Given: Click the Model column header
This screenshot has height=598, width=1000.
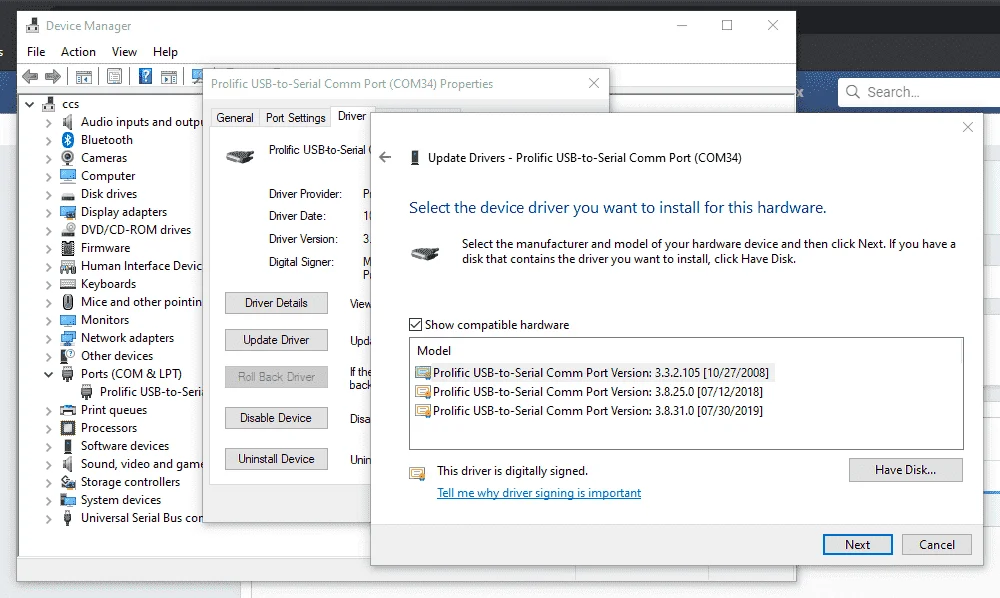Looking at the screenshot, I should [x=434, y=351].
